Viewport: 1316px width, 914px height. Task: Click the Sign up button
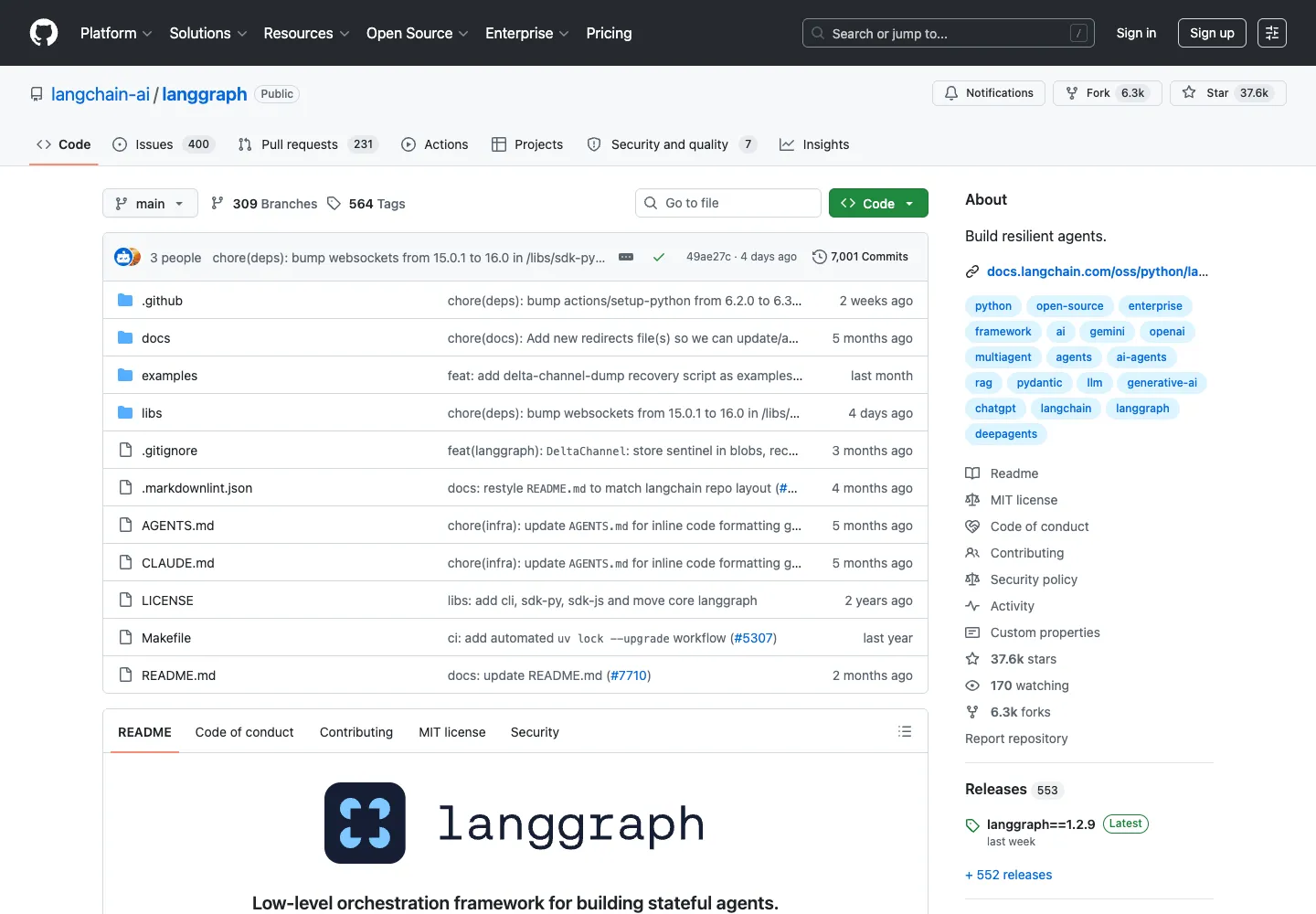(1212, 33)
